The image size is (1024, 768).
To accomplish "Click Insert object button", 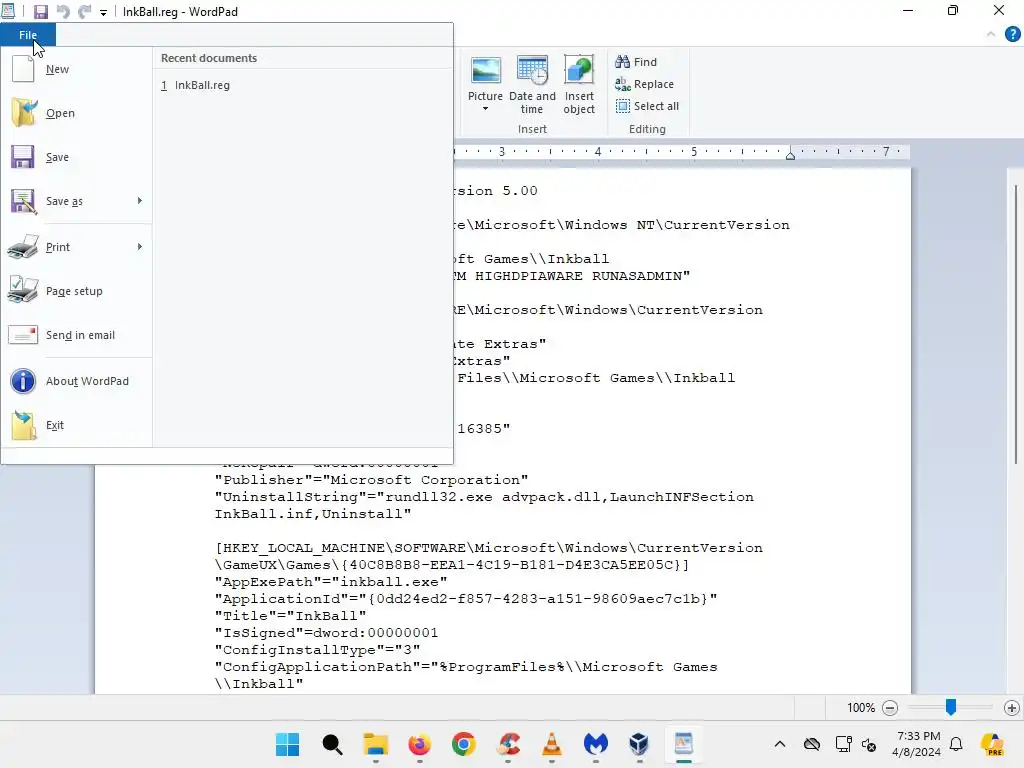I will (x=579, y=85).
